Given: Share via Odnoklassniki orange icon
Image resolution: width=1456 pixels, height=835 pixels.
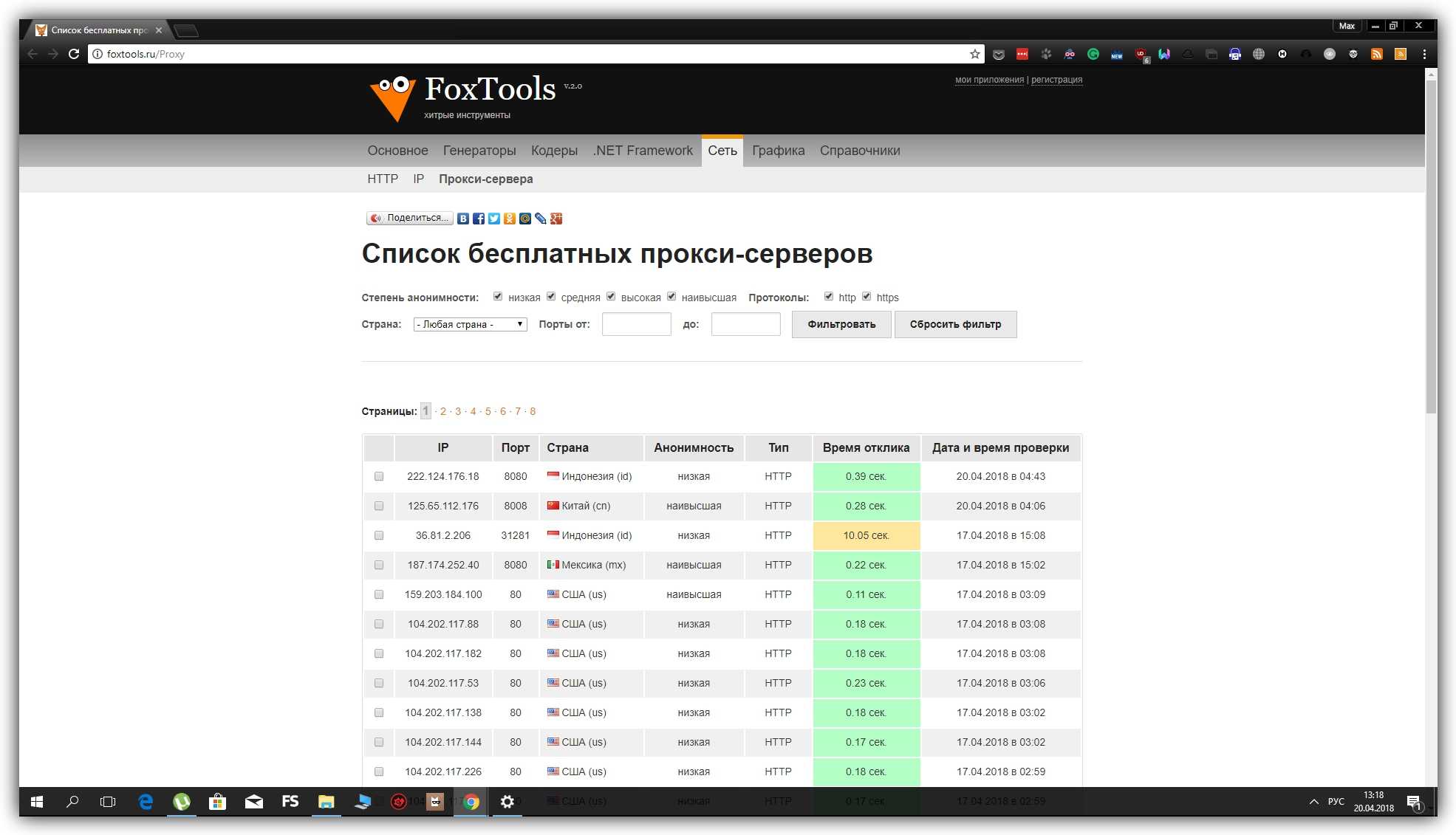Looking at the screenshot, I should [510, 219].
